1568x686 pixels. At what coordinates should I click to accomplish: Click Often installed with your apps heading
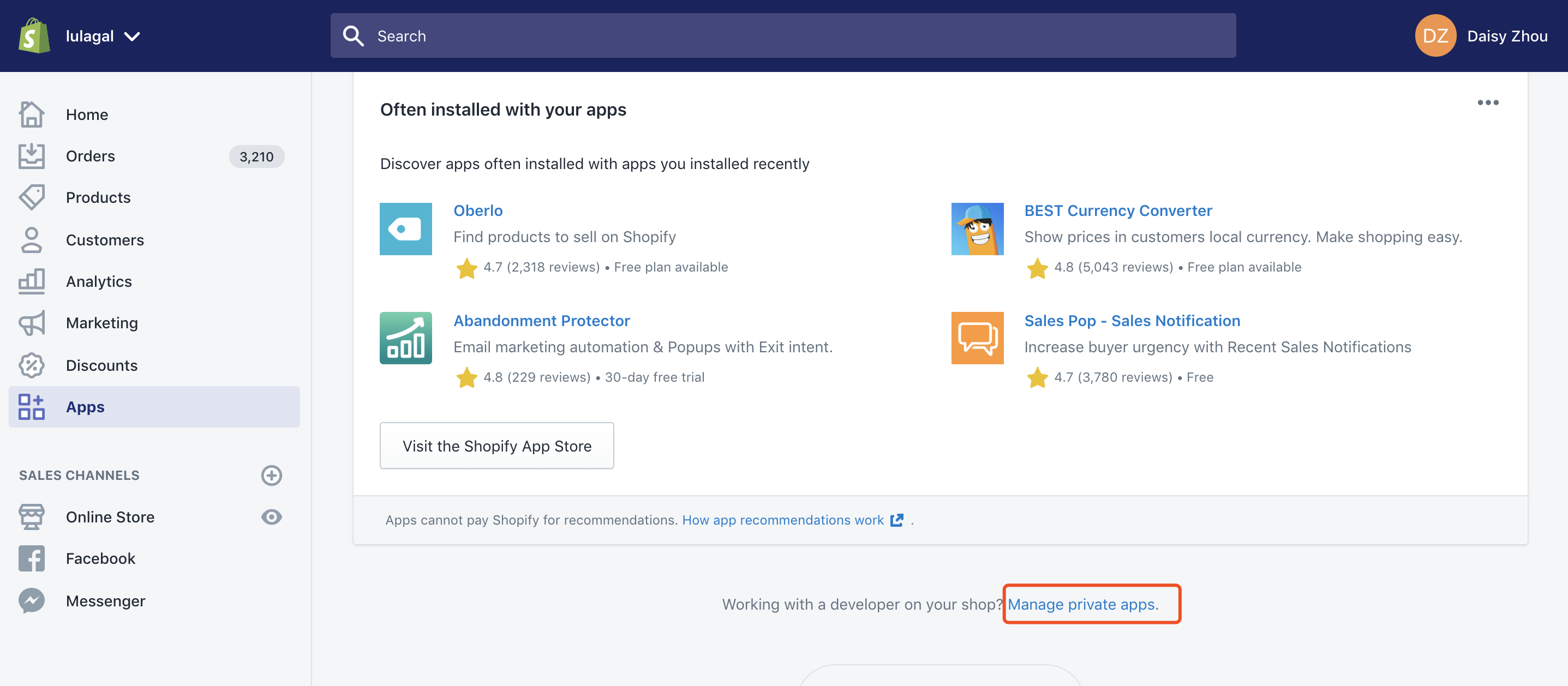[x=503, y=110]
